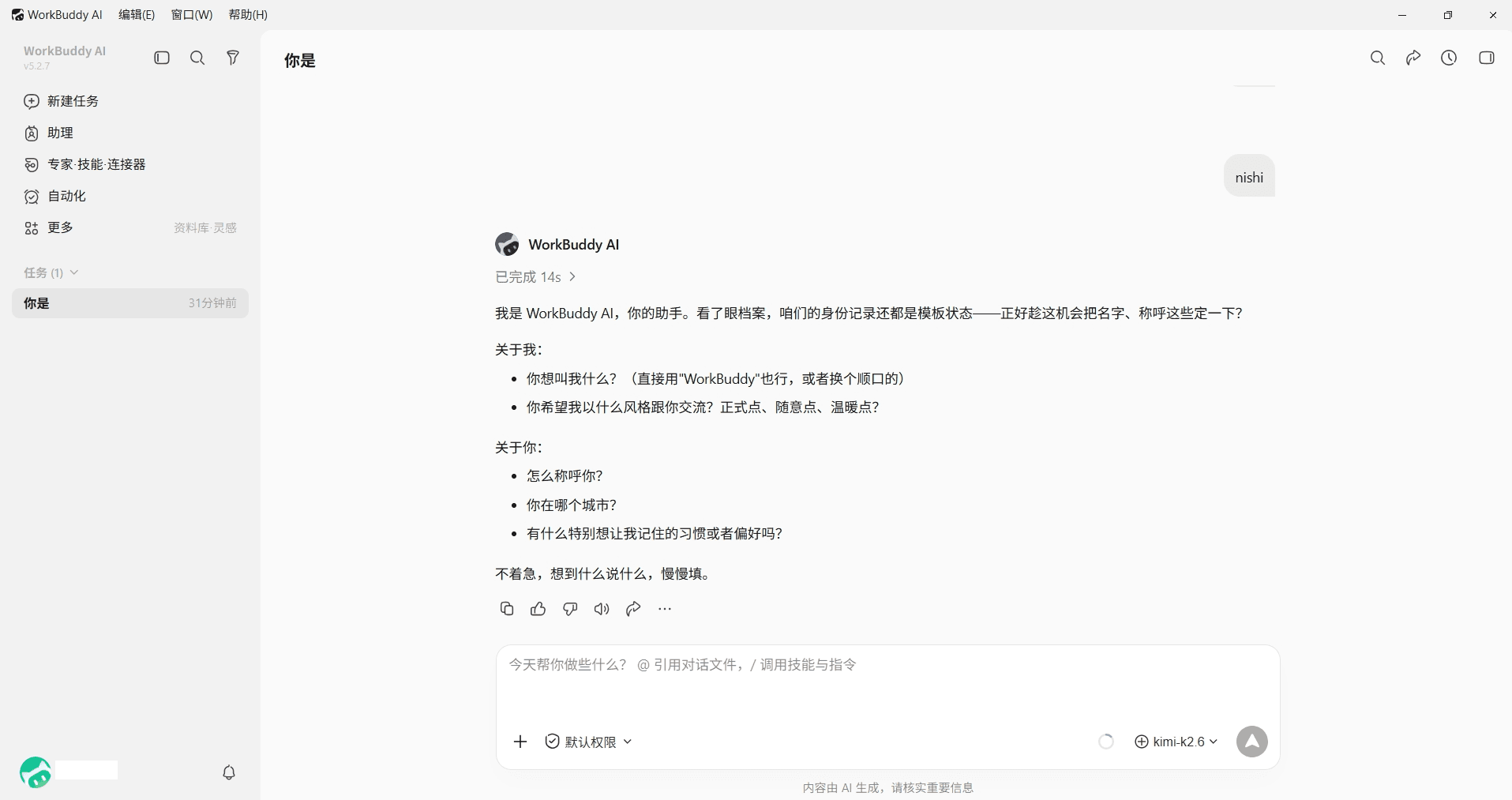This screenshot has width=1512, height=800.
Task: Add an attachment with the plus icon
Action: click(x=520, y=742)
